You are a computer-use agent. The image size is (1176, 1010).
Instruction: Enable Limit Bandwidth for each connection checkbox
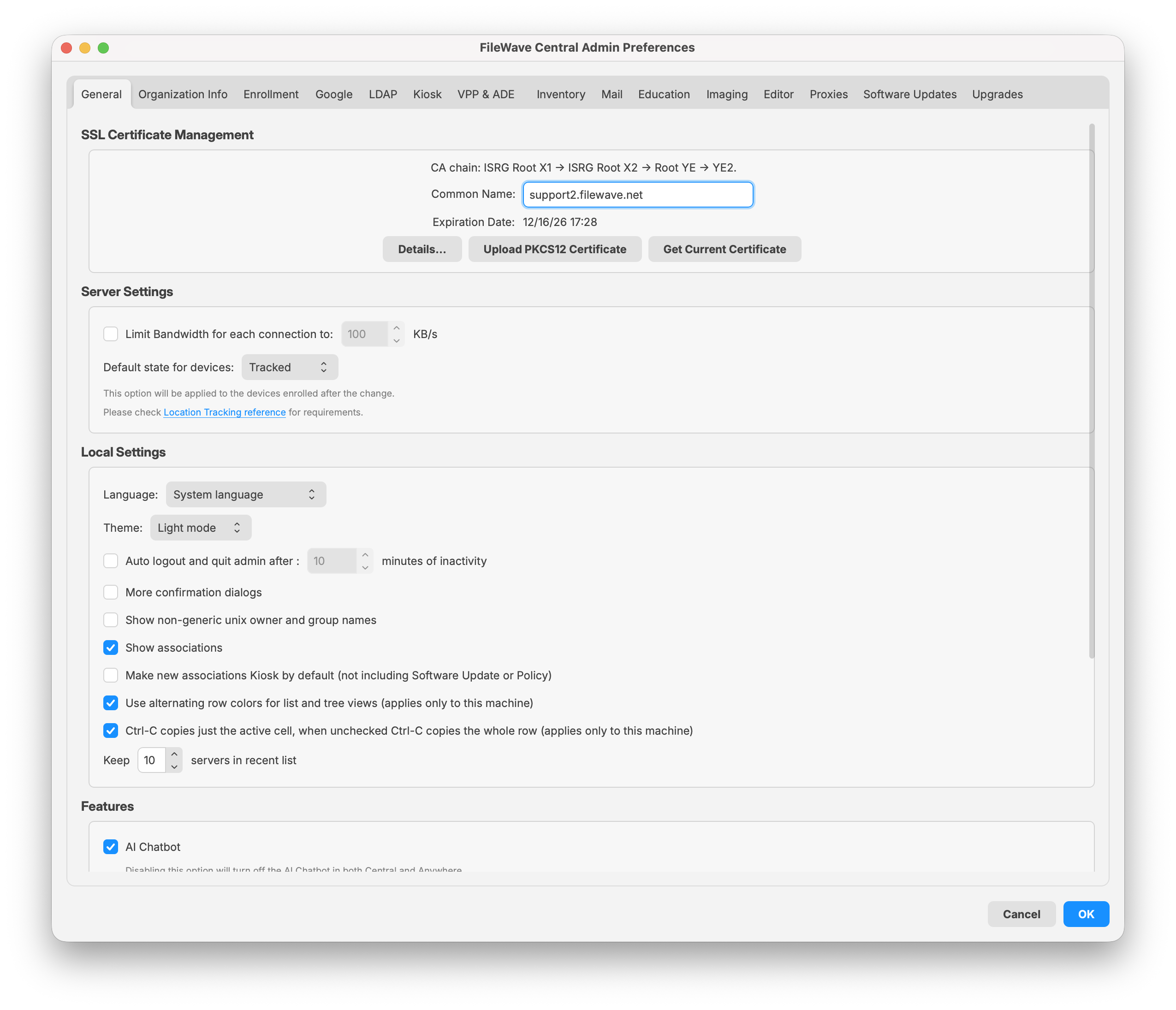point(111,334)
